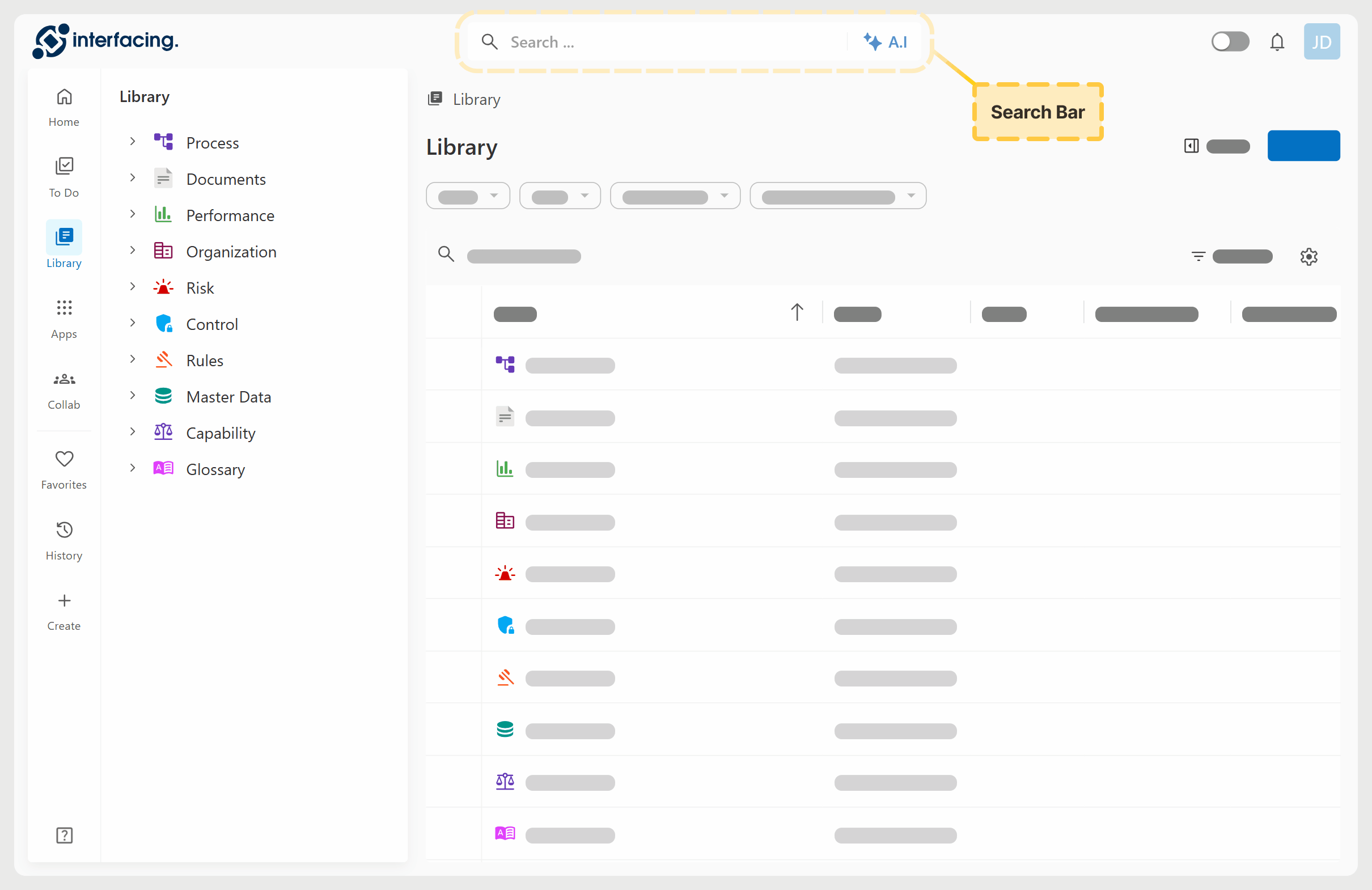Open the first filter dropdown under Library
Screen dimensions: 1372x890
(x=468, y=196)
